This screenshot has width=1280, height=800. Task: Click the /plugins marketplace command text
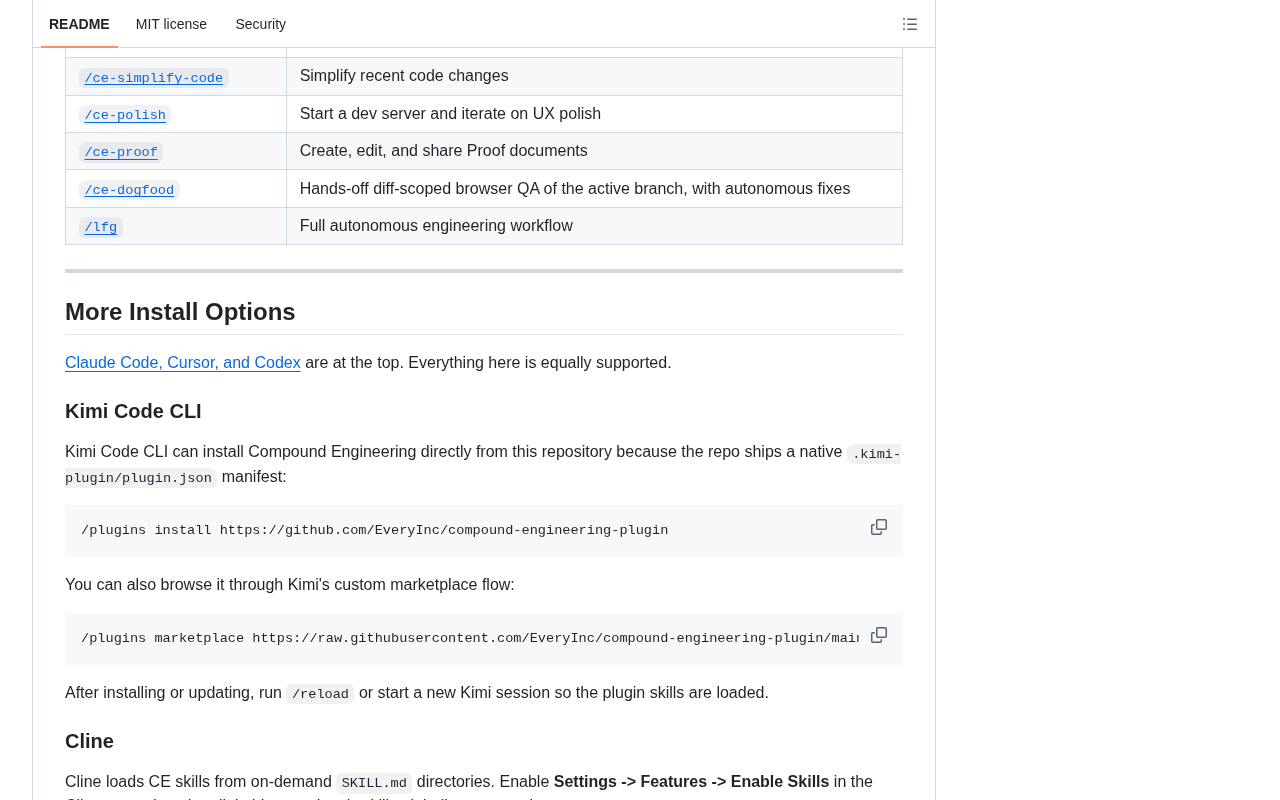tap(470, 639)
